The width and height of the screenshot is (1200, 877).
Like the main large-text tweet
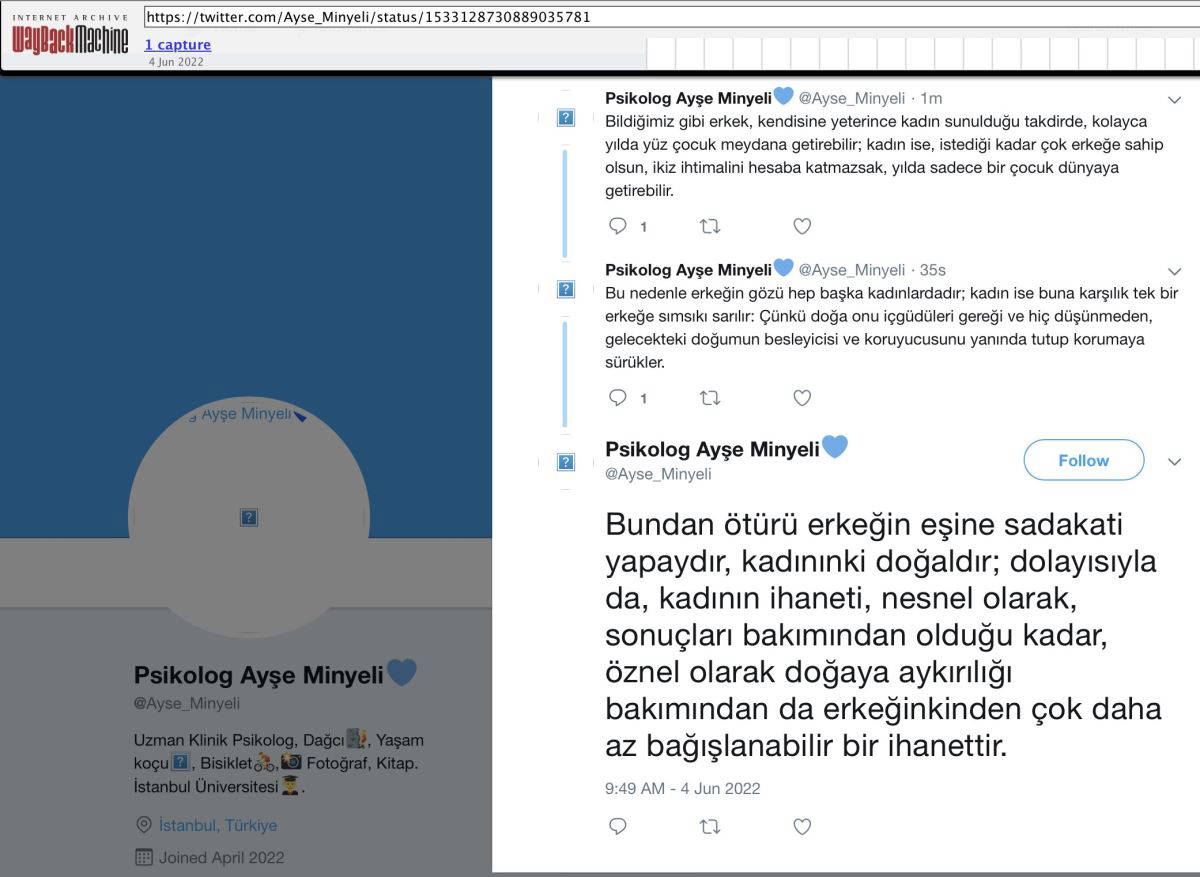tap(802, 826)
